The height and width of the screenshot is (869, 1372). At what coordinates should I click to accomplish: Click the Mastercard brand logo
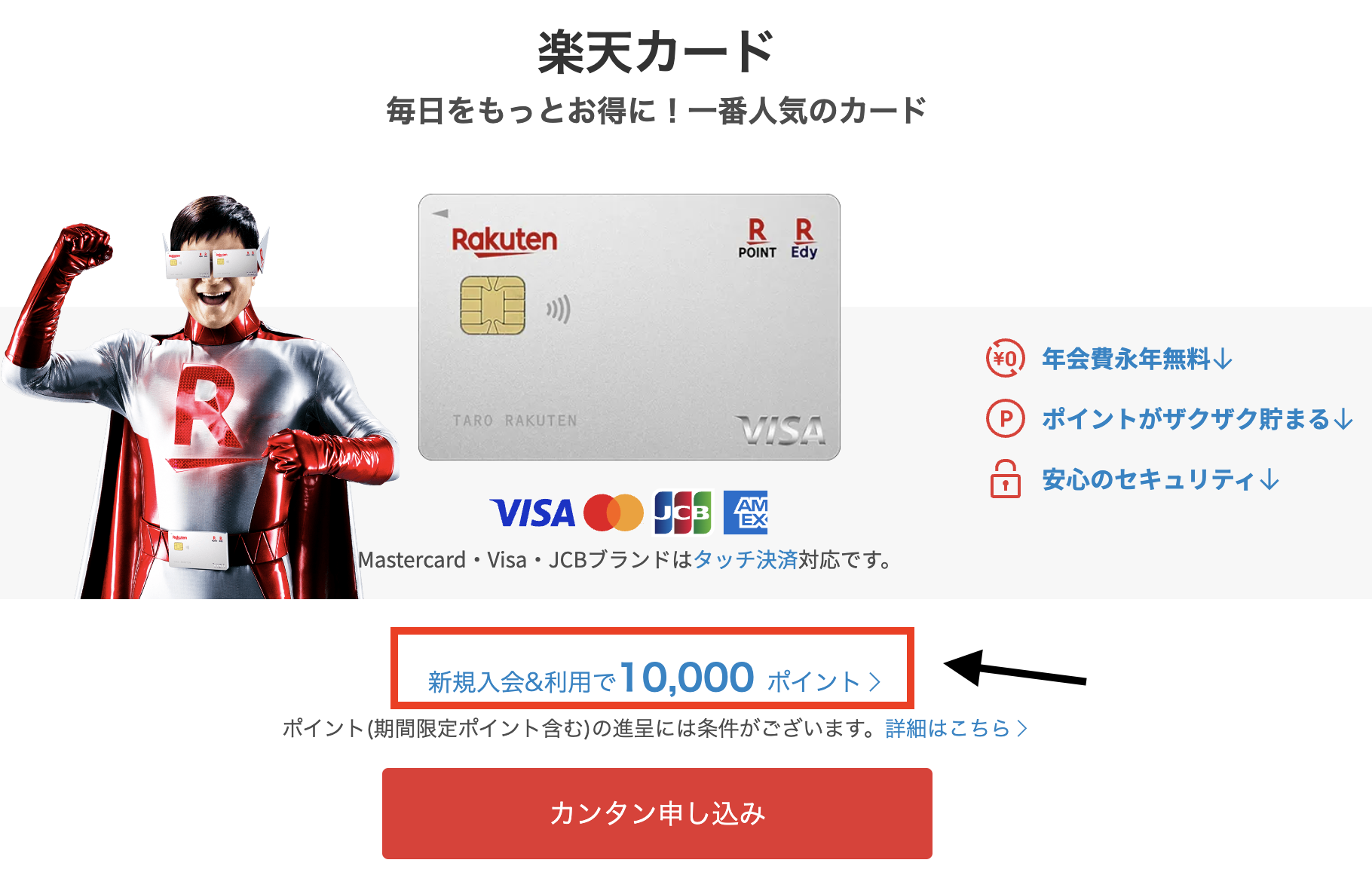(614, 513)
